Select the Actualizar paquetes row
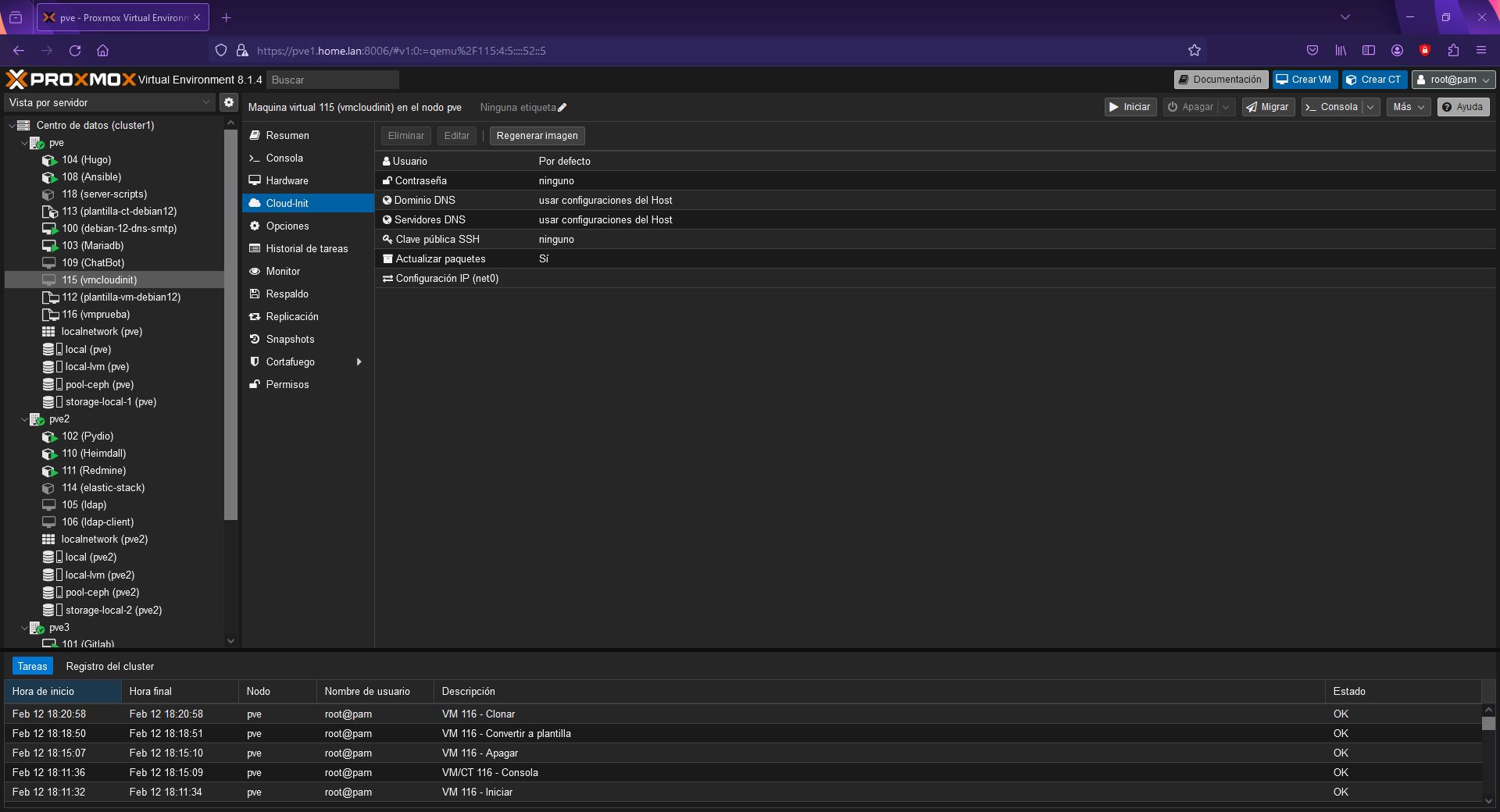The width and height of the screenshot is (1500, 812). [936, 259]
